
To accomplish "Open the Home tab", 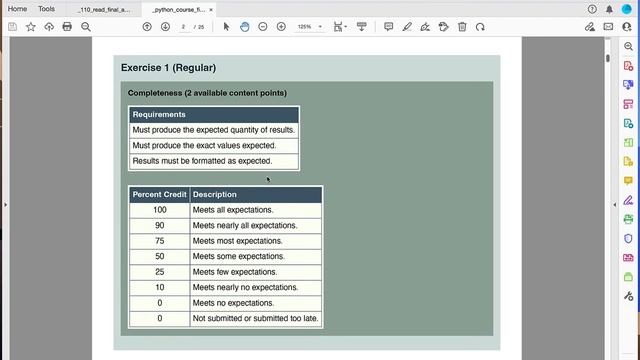I will point(18,9).
